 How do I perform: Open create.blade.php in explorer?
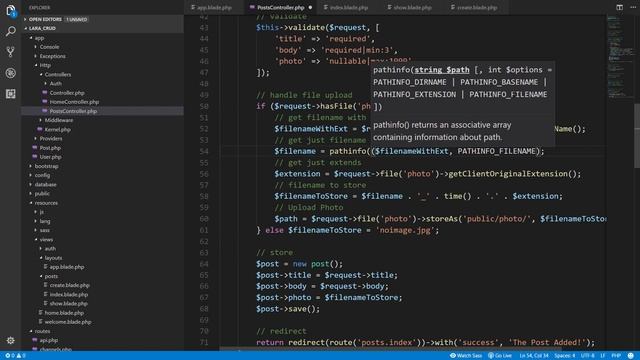69,285
